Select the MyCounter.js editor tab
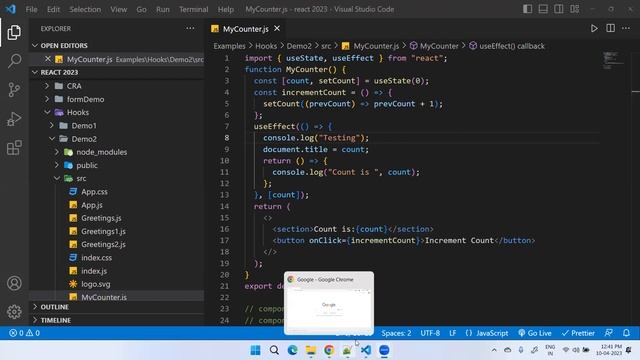Viewport: 640px width, 360px height. (x=245, y=29)
